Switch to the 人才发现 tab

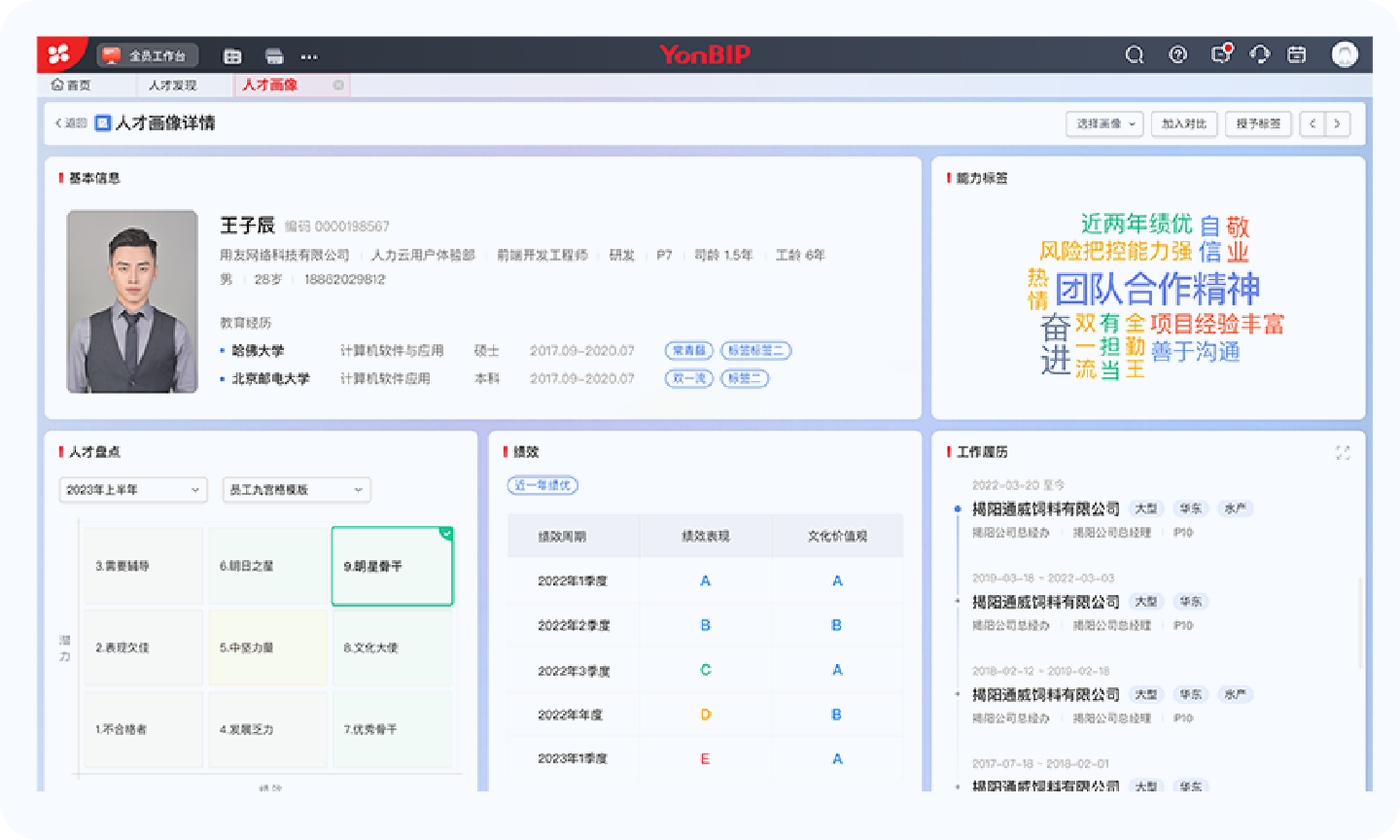[173, 86]
